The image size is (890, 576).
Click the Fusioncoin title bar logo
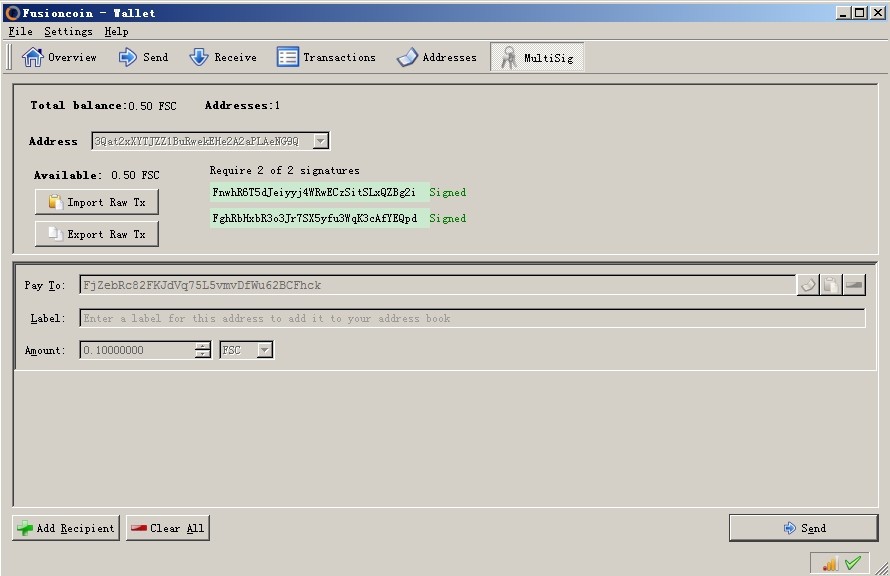coord(12,12)
